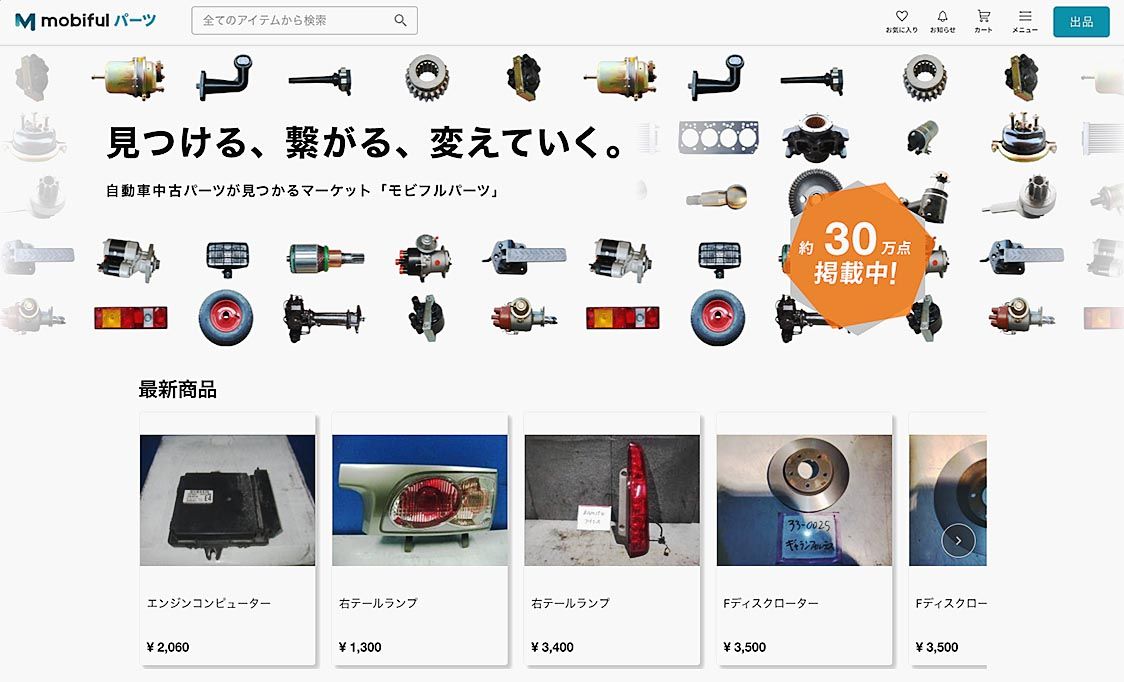Viewport: 1124px width, 682px height.
Task: Open the ¥1,300 右テールランプ photo
Action: point(420,500)
